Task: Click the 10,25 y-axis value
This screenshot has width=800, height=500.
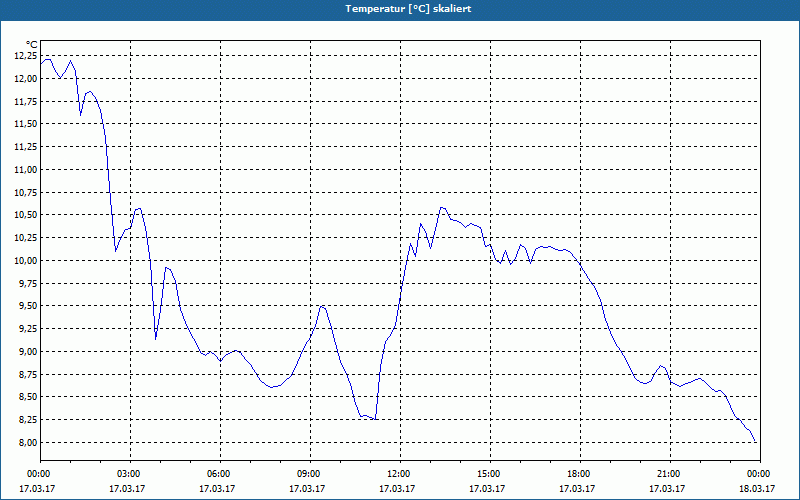Action: click(x=26, y=238)
